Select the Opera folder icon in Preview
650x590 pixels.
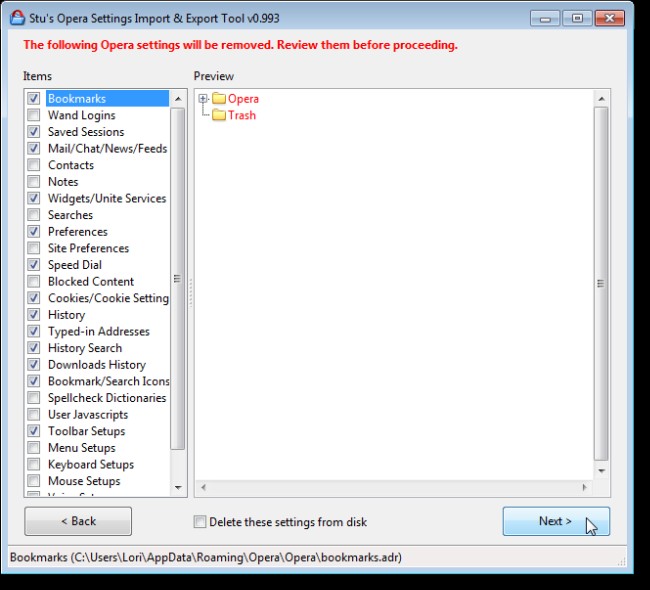[219, 99]
